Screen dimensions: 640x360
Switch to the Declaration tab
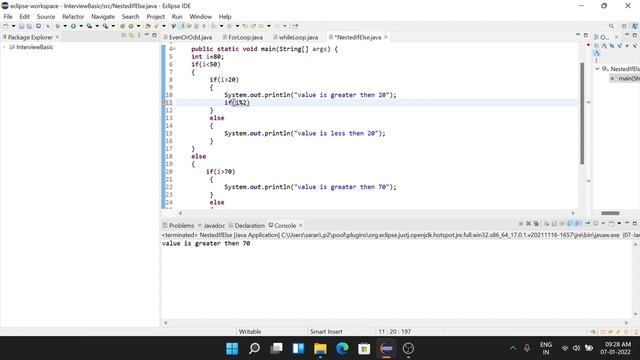[x=247, y=225]
